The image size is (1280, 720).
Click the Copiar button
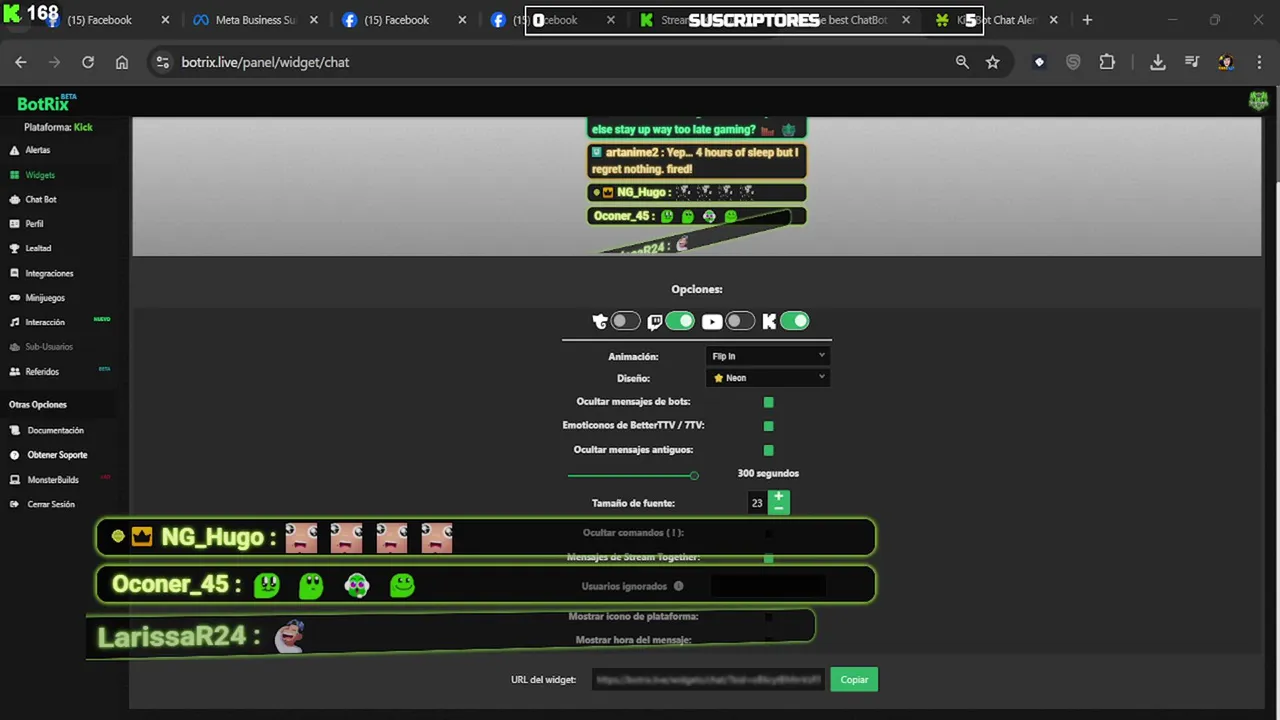[854, 680]
